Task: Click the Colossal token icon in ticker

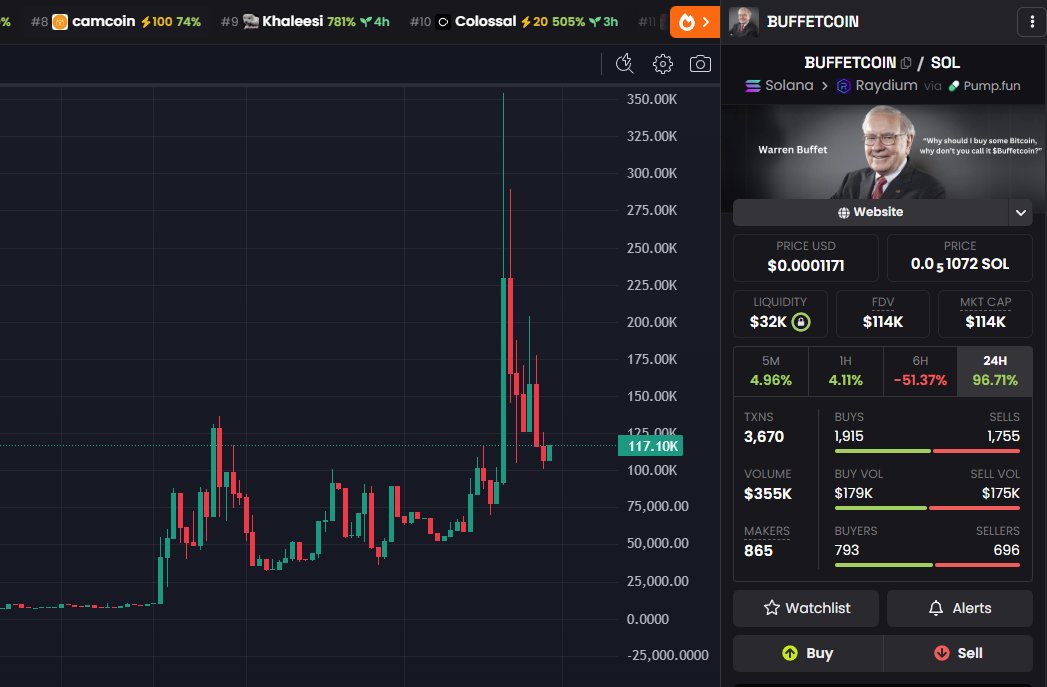Action: pyautogui.click(x=443, y=22)
